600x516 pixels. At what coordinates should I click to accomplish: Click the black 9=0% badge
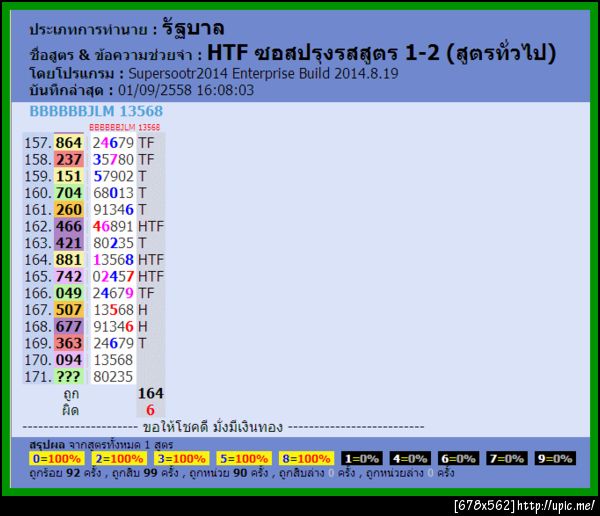point(555,459)
